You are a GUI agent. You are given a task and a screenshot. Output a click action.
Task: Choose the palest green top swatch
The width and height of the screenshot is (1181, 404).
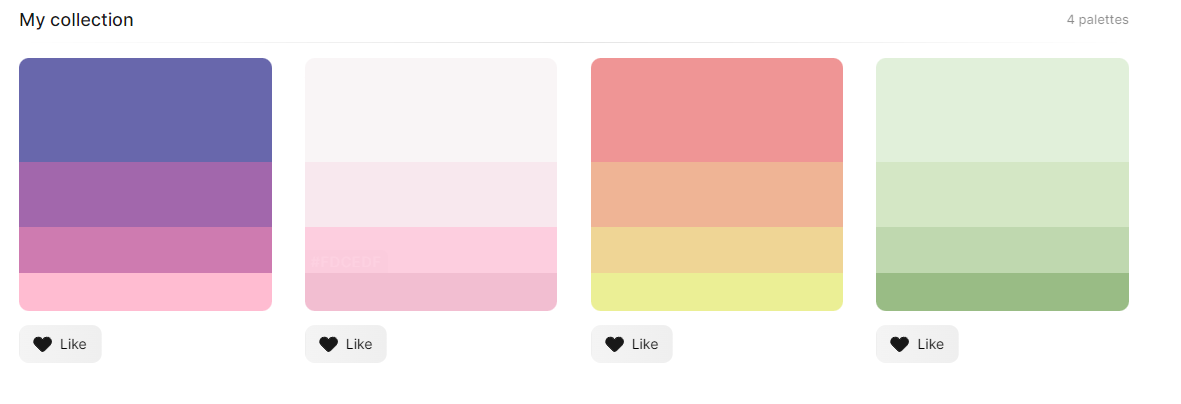[1002, 110]
